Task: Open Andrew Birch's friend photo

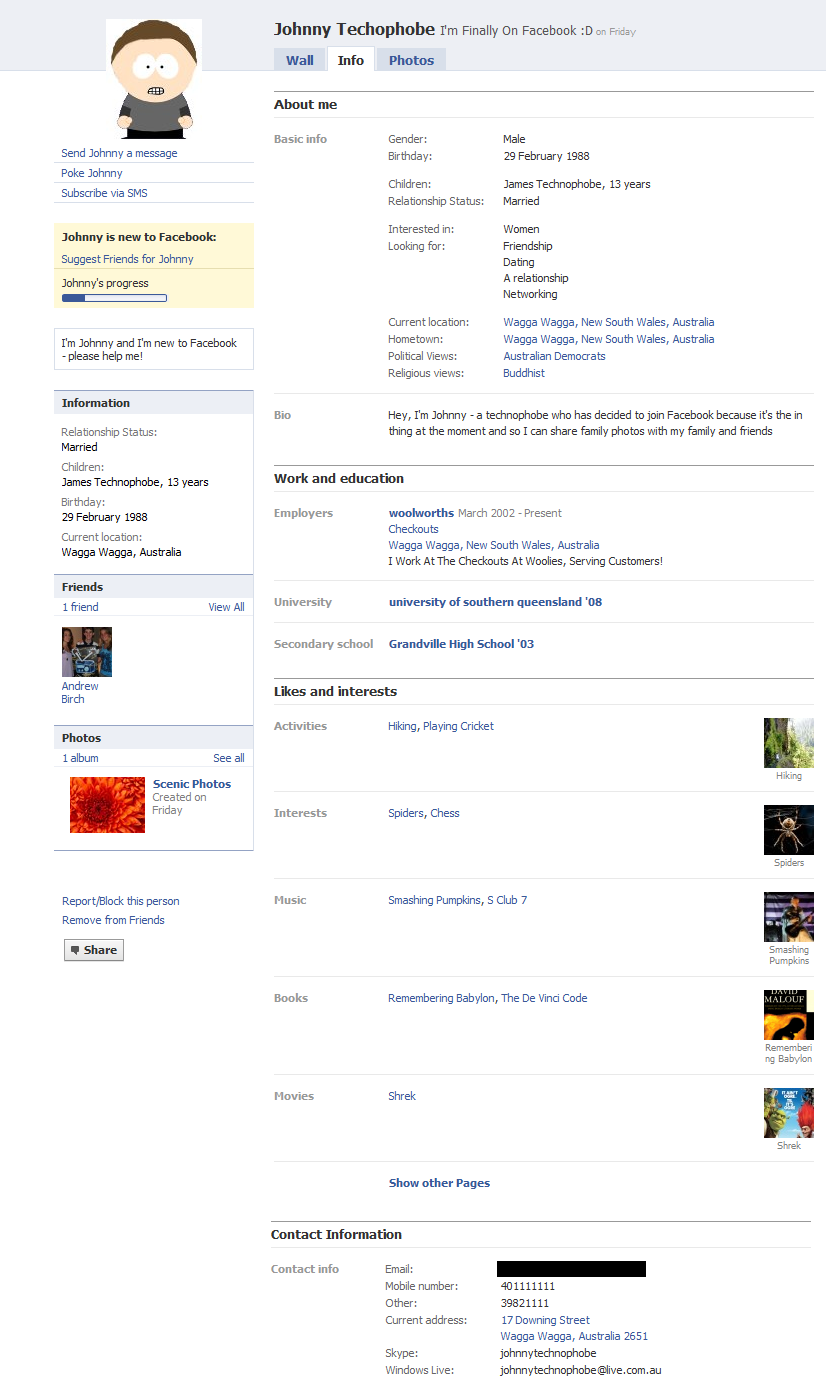Action: click(x=87, y=652)
